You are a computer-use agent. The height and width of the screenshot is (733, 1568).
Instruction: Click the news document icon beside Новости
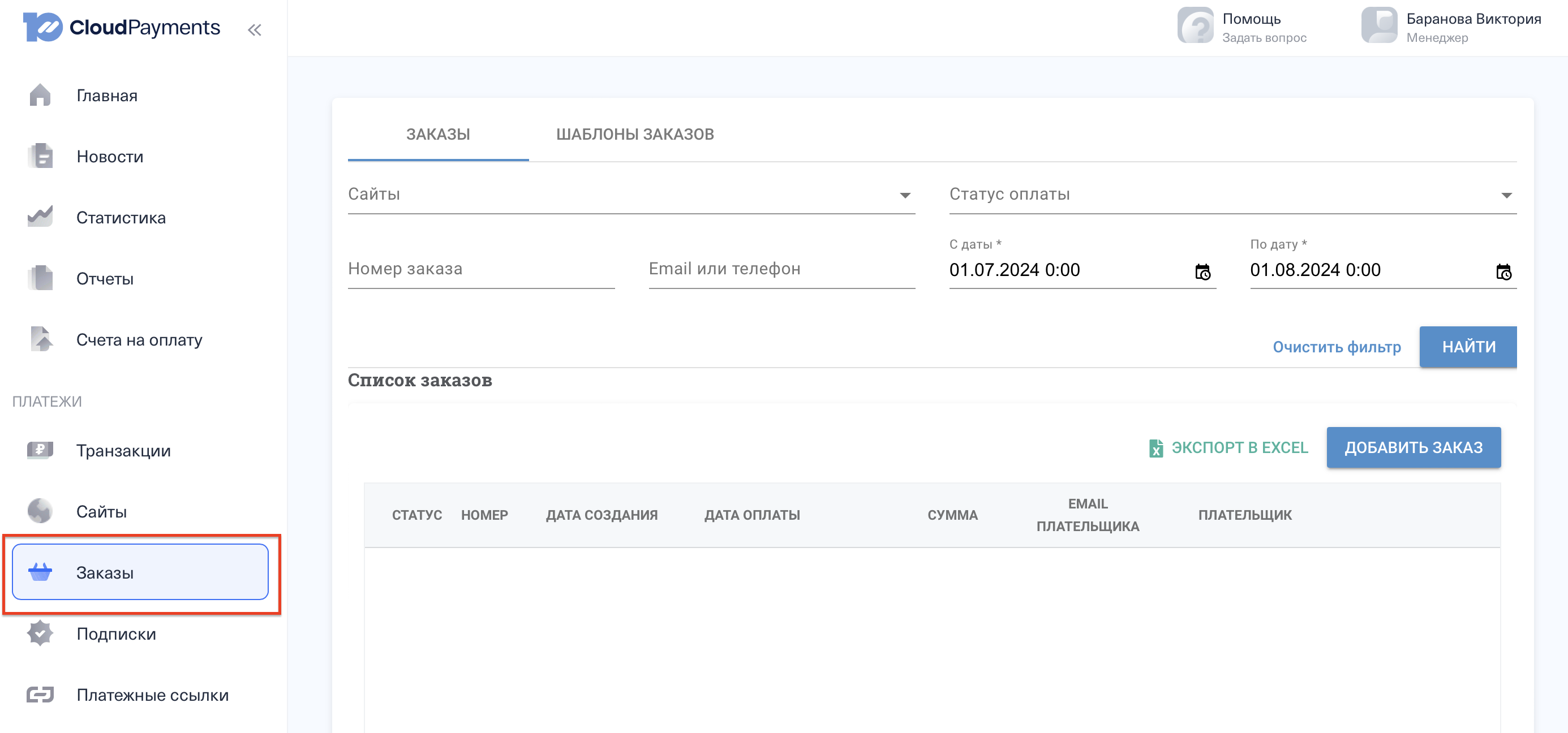coord(40,156)
